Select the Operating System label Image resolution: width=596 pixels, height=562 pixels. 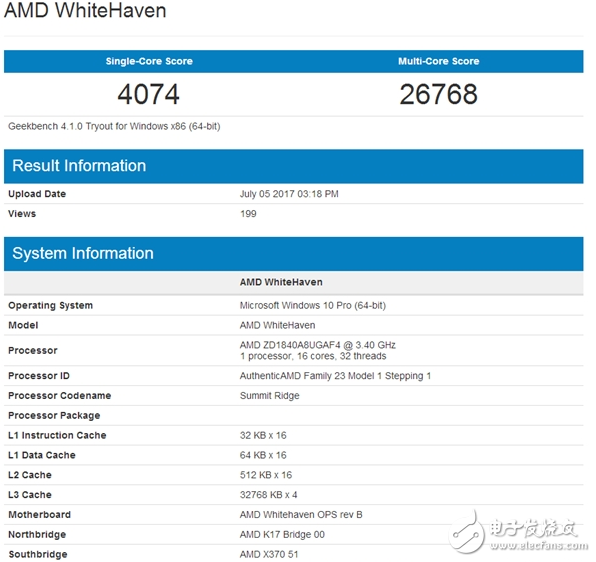[x=51, y=306]
